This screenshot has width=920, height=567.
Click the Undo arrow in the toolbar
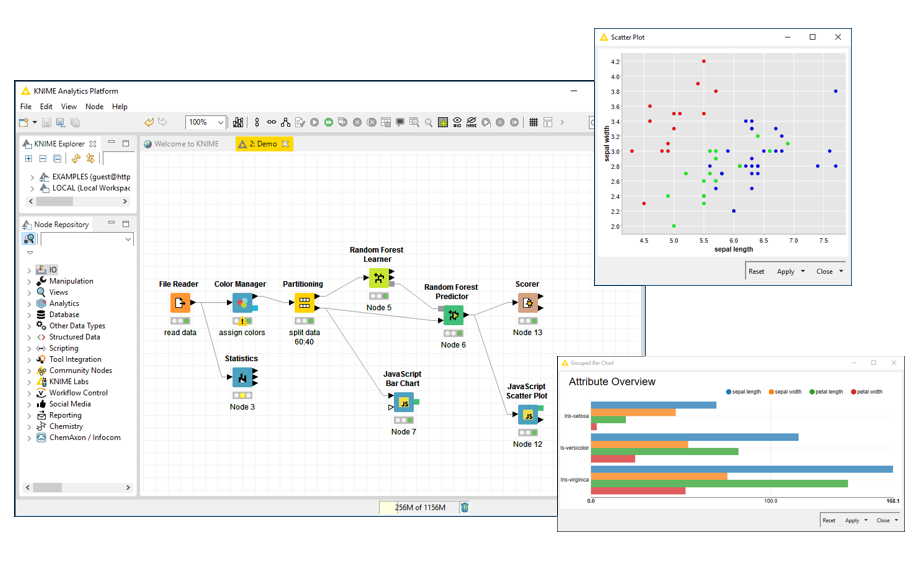tap(149, 122)
